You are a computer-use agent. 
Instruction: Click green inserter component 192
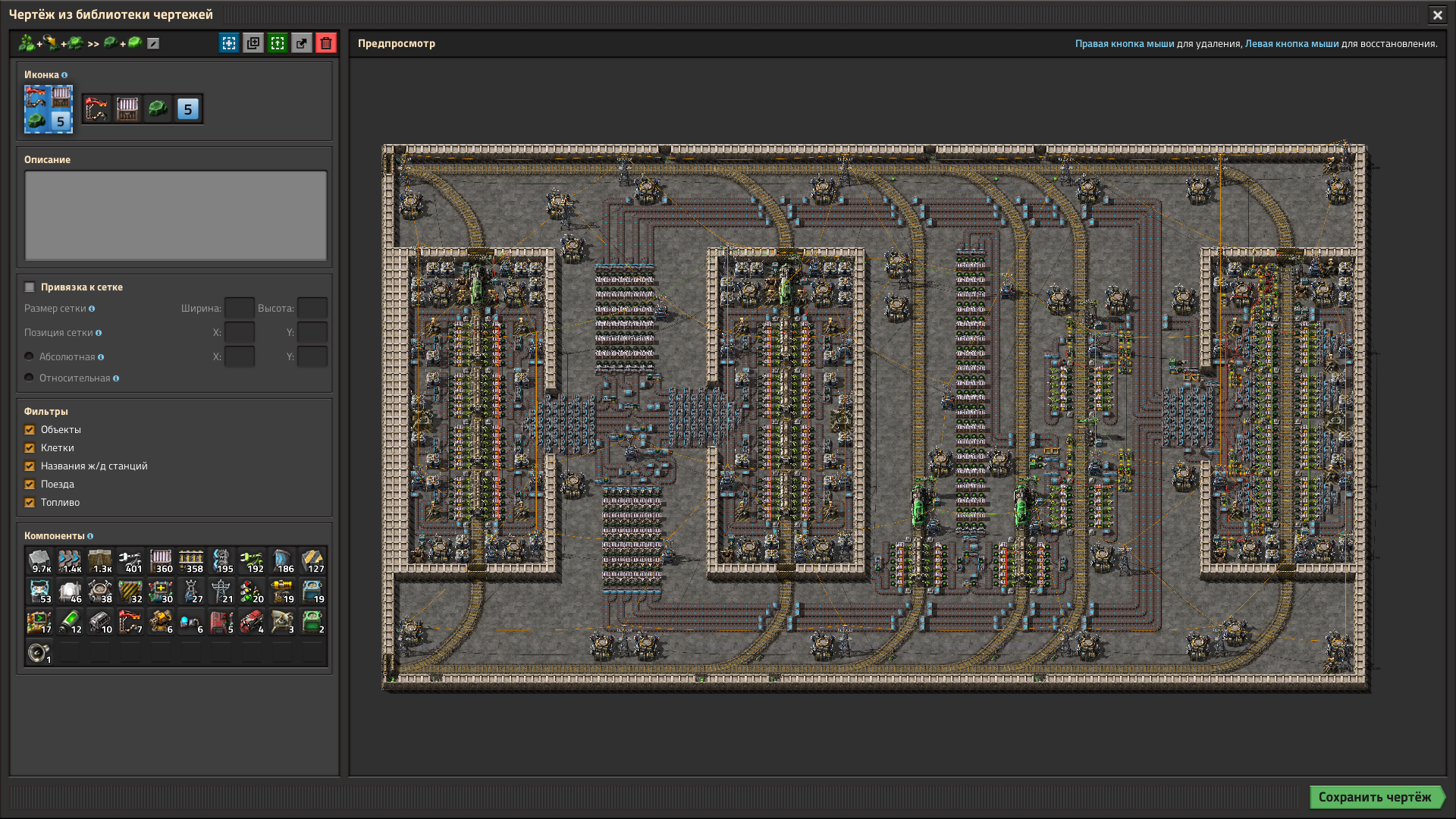pos(252,561)
